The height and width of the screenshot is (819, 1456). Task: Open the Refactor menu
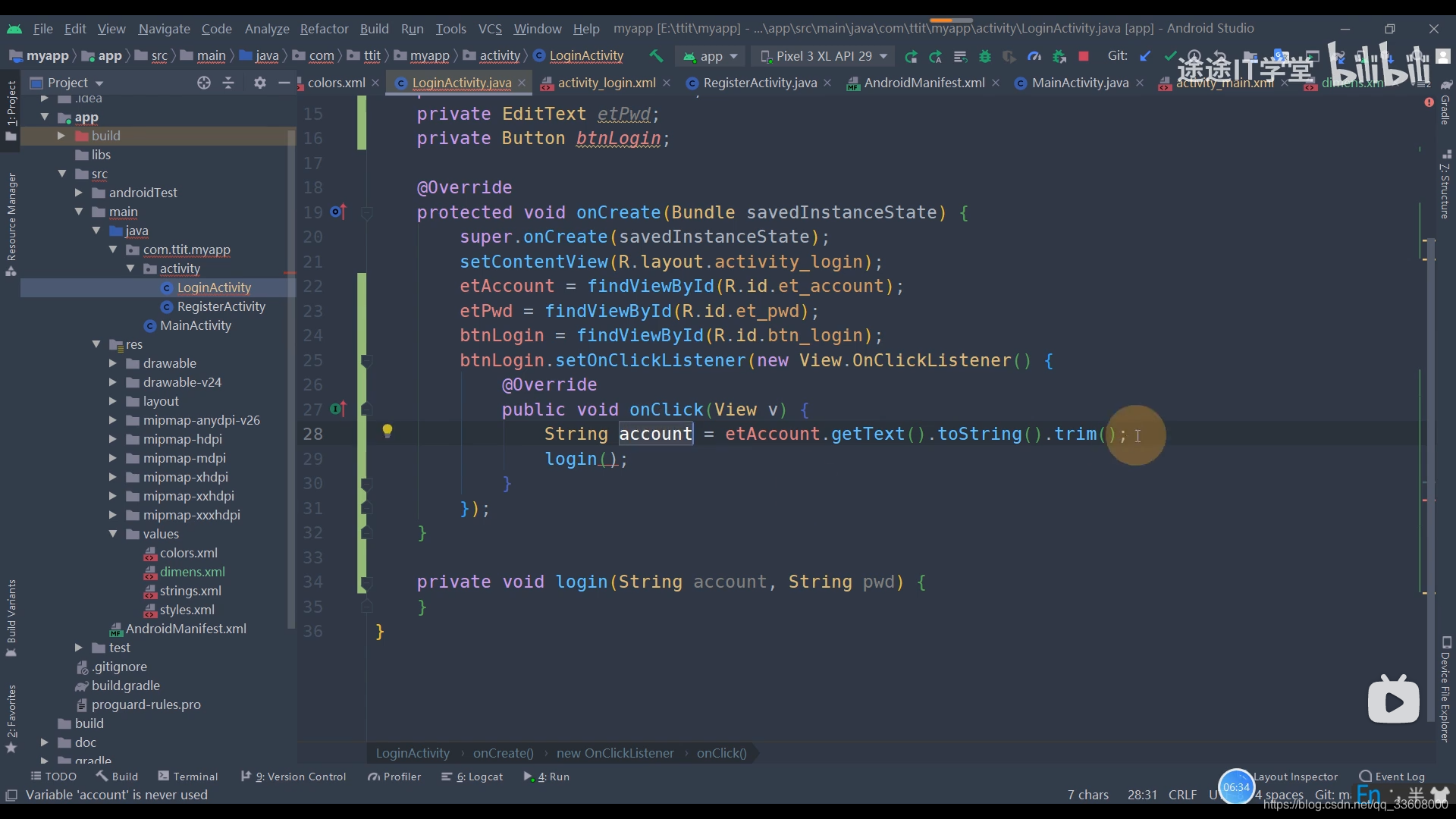pos(324,29)
